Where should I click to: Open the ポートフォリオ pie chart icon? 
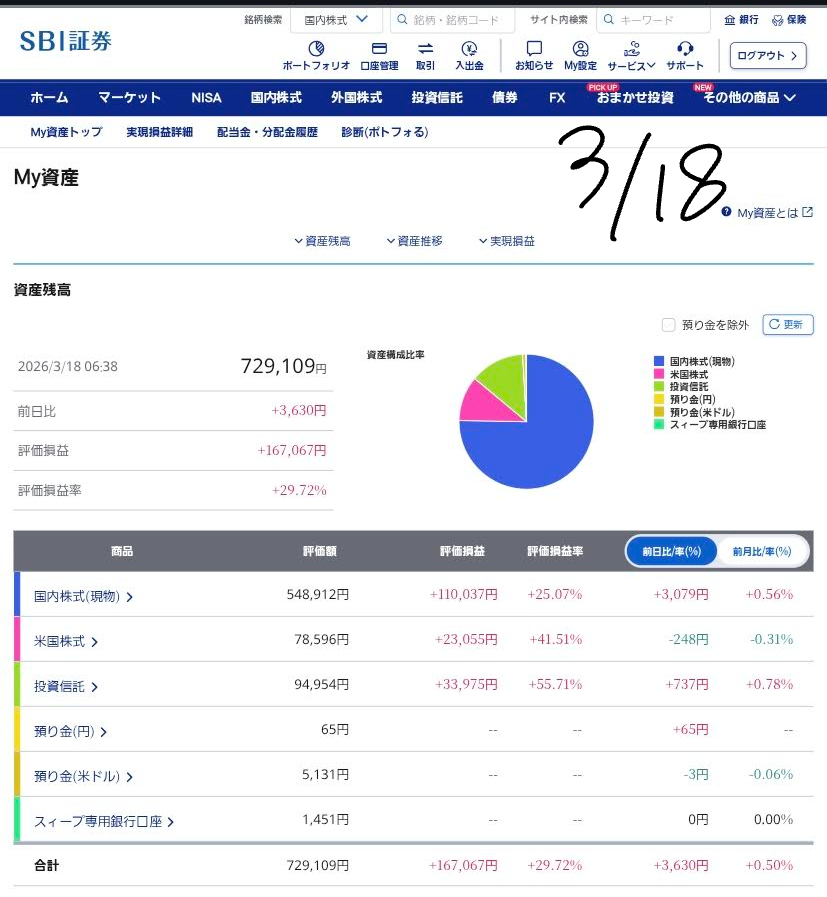[x=316, y=49]
